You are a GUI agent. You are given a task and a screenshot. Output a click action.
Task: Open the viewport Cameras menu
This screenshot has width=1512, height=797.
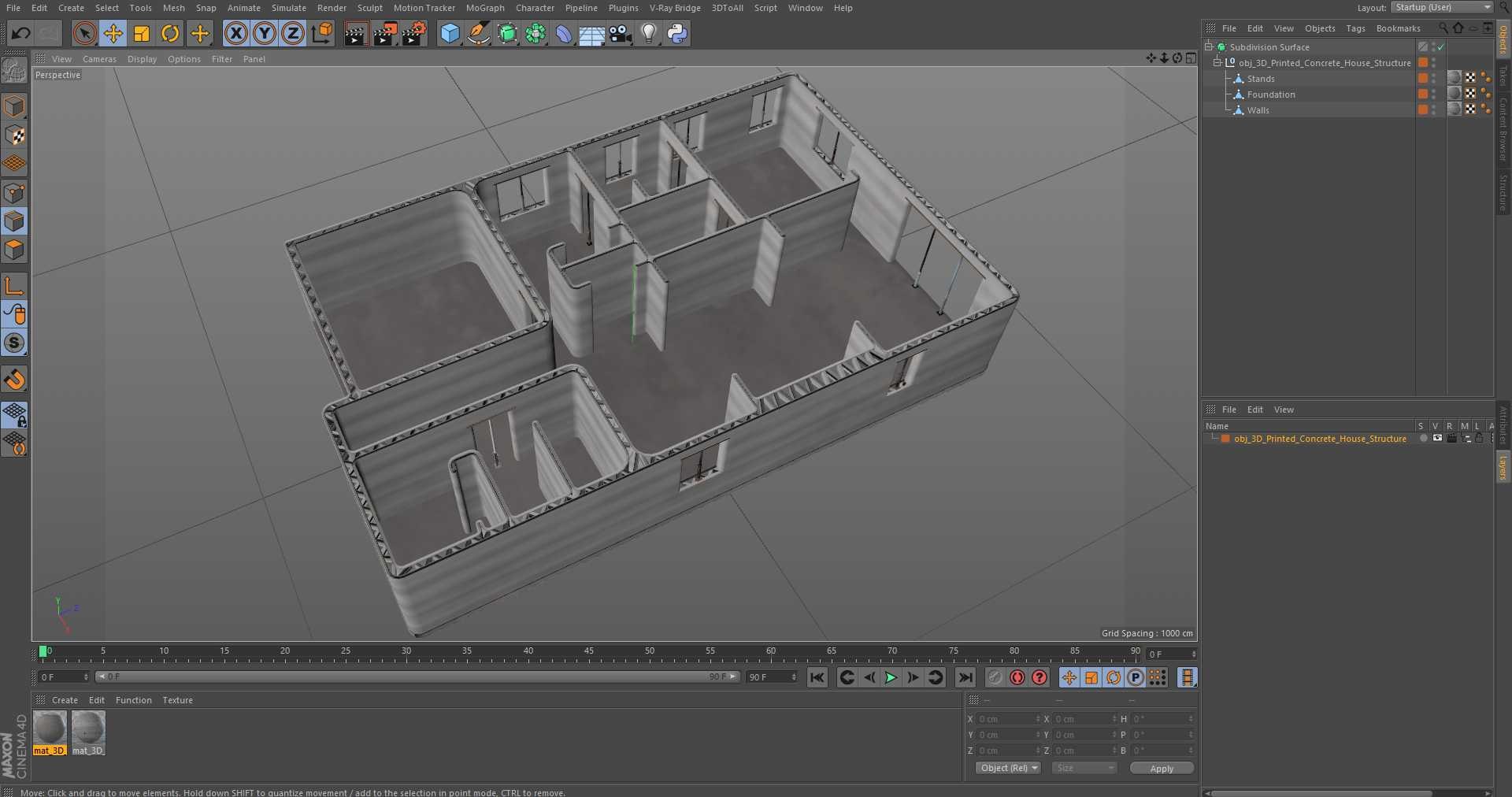pyautogui.click(x=99, y=59)
